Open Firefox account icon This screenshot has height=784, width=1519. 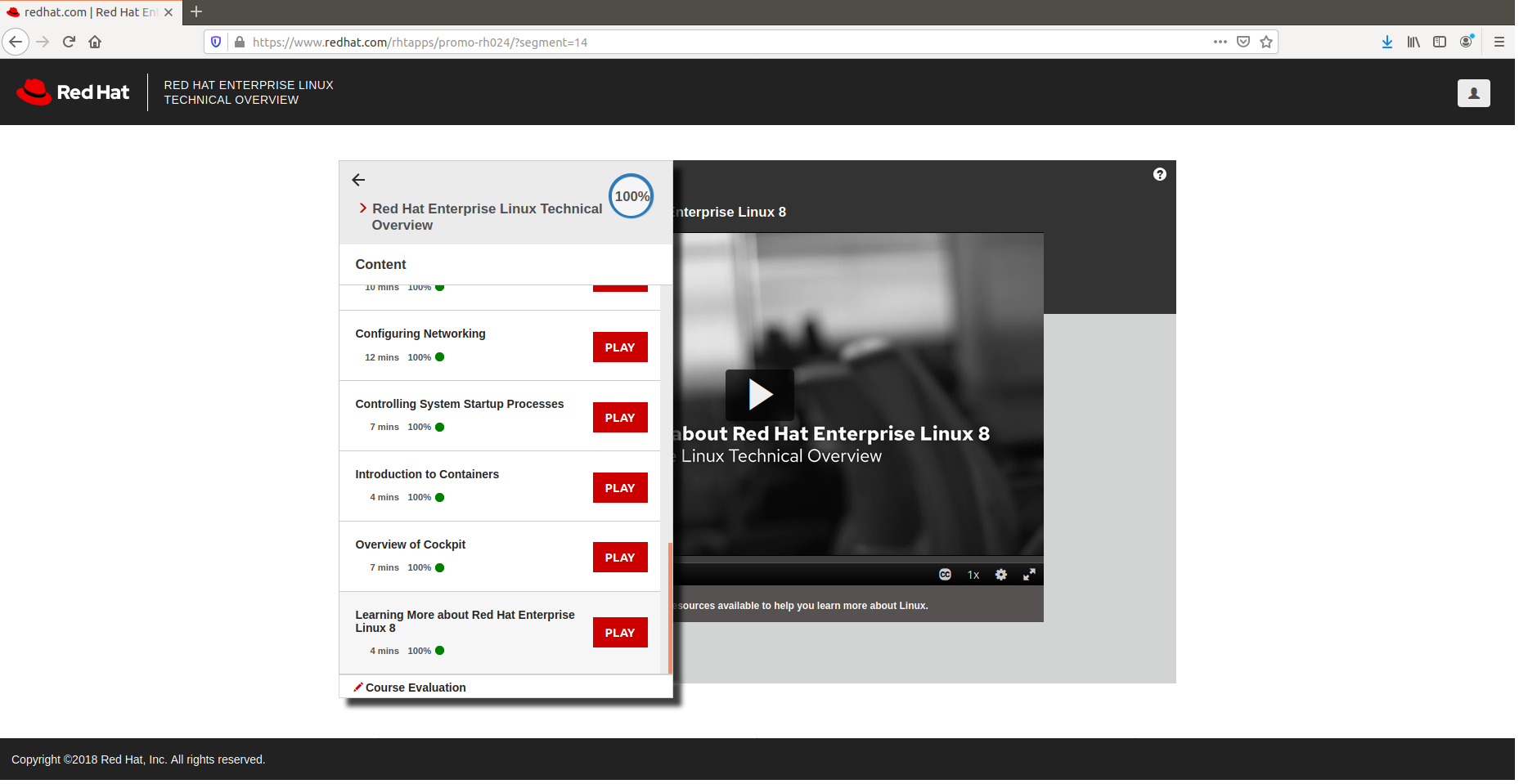[x=1467, y=42]
